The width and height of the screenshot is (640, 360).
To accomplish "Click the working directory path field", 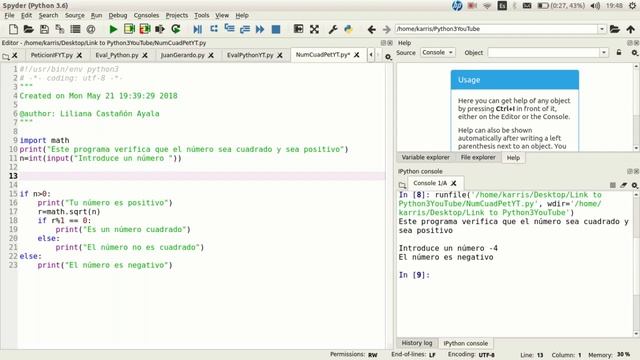I will coord(496,29).
